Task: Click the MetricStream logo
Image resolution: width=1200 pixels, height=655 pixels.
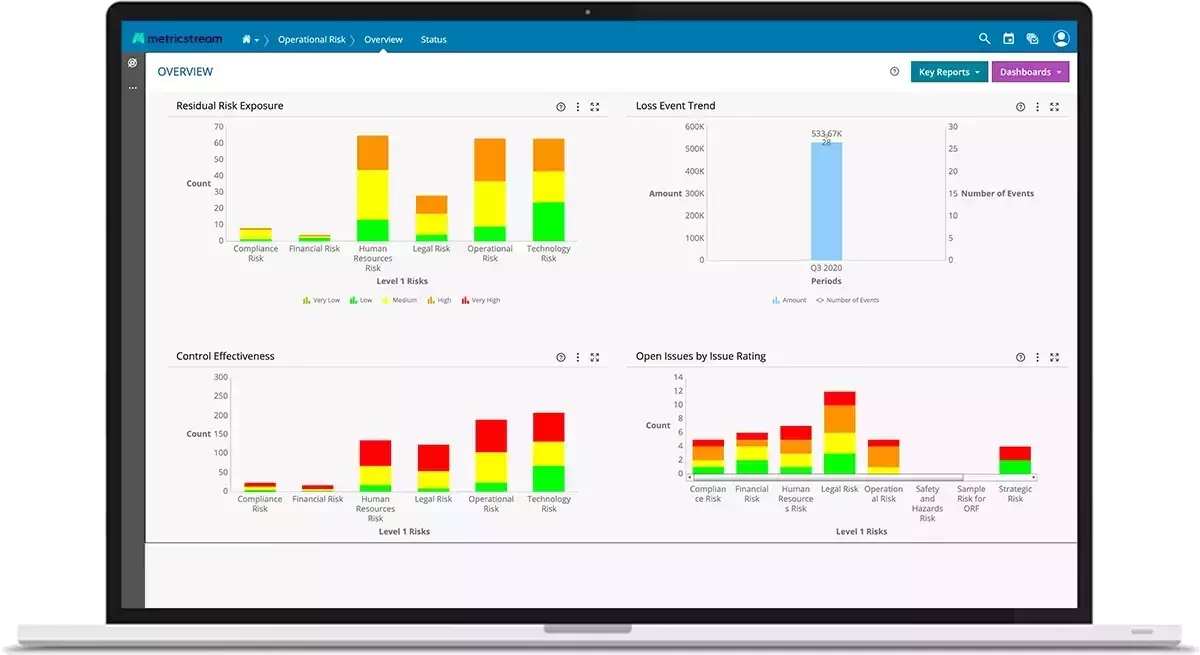Action: pos(177,39)
